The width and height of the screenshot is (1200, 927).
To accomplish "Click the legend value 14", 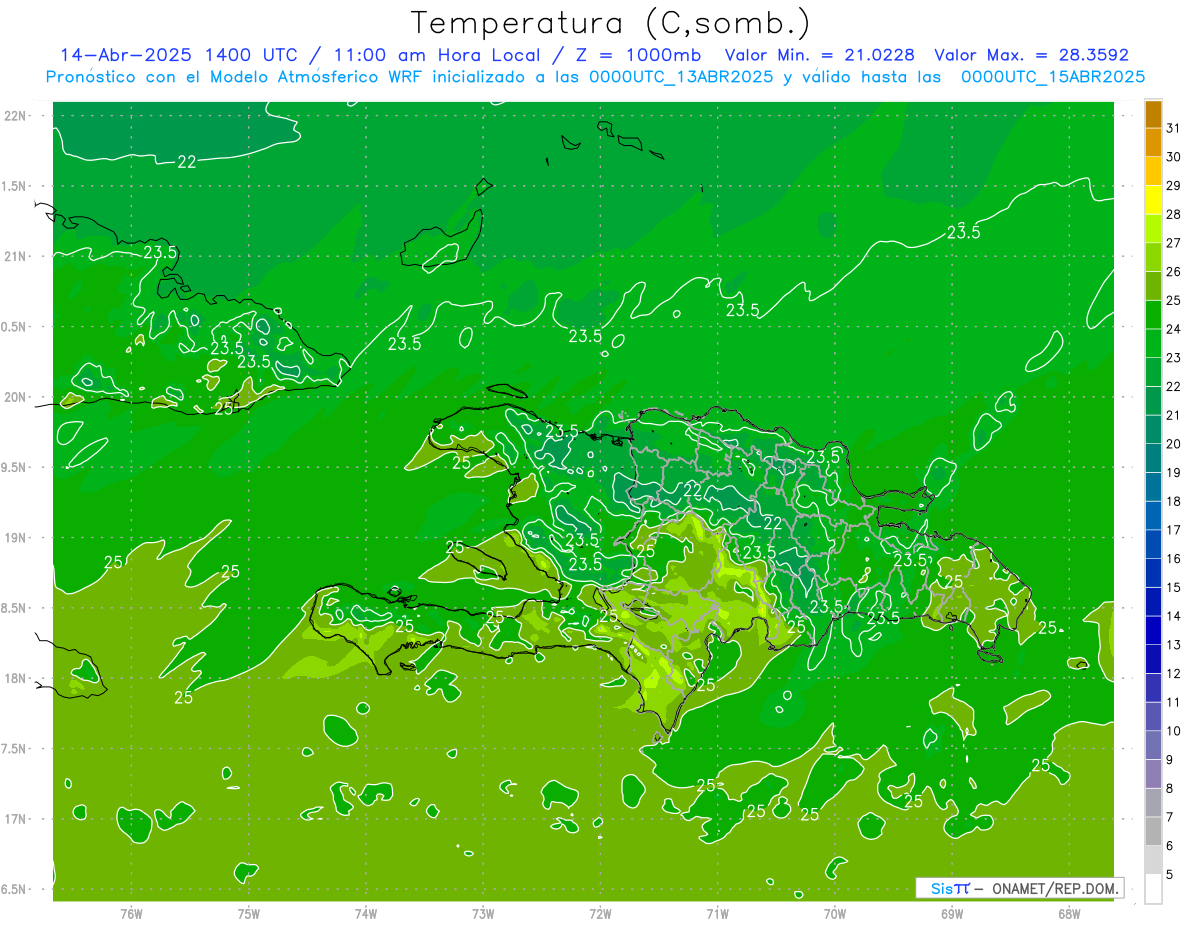I will [x=1174, y=616].
